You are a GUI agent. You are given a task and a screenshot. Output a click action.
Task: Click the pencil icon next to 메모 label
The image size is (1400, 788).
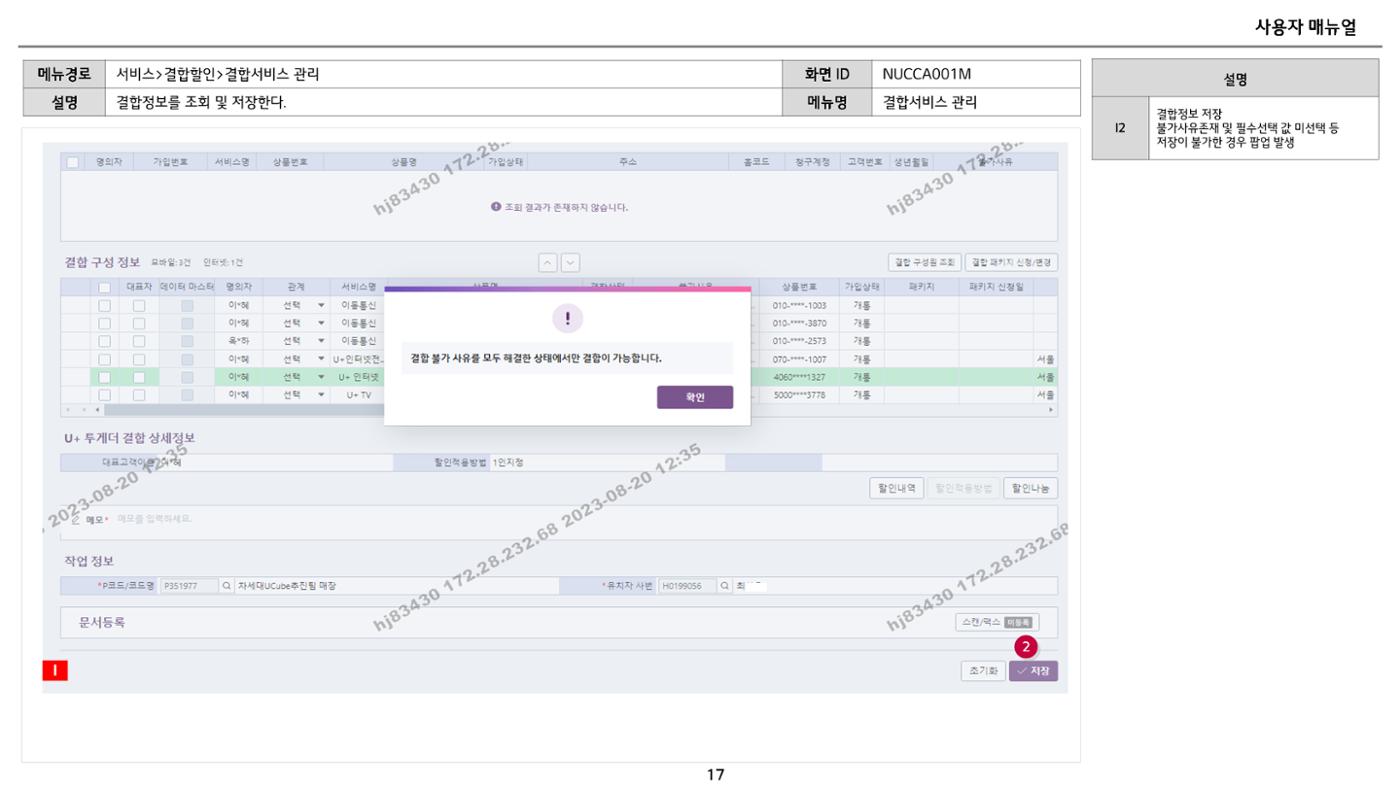pos(76,519)
